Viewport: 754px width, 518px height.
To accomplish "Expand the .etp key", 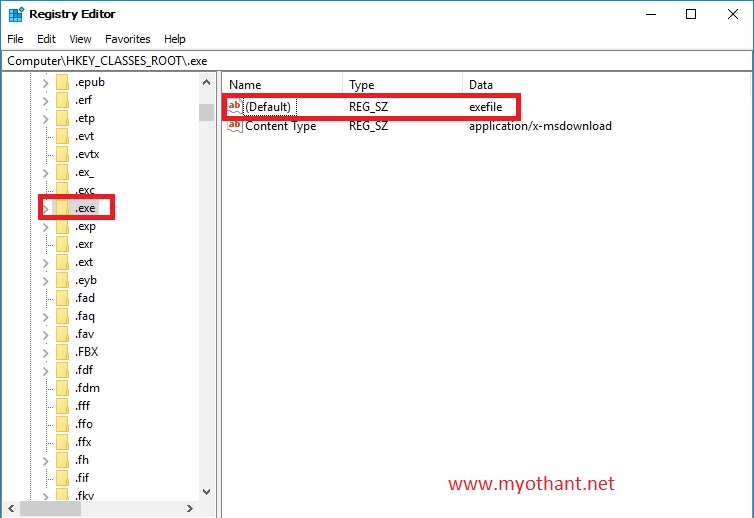I will 45,119.
